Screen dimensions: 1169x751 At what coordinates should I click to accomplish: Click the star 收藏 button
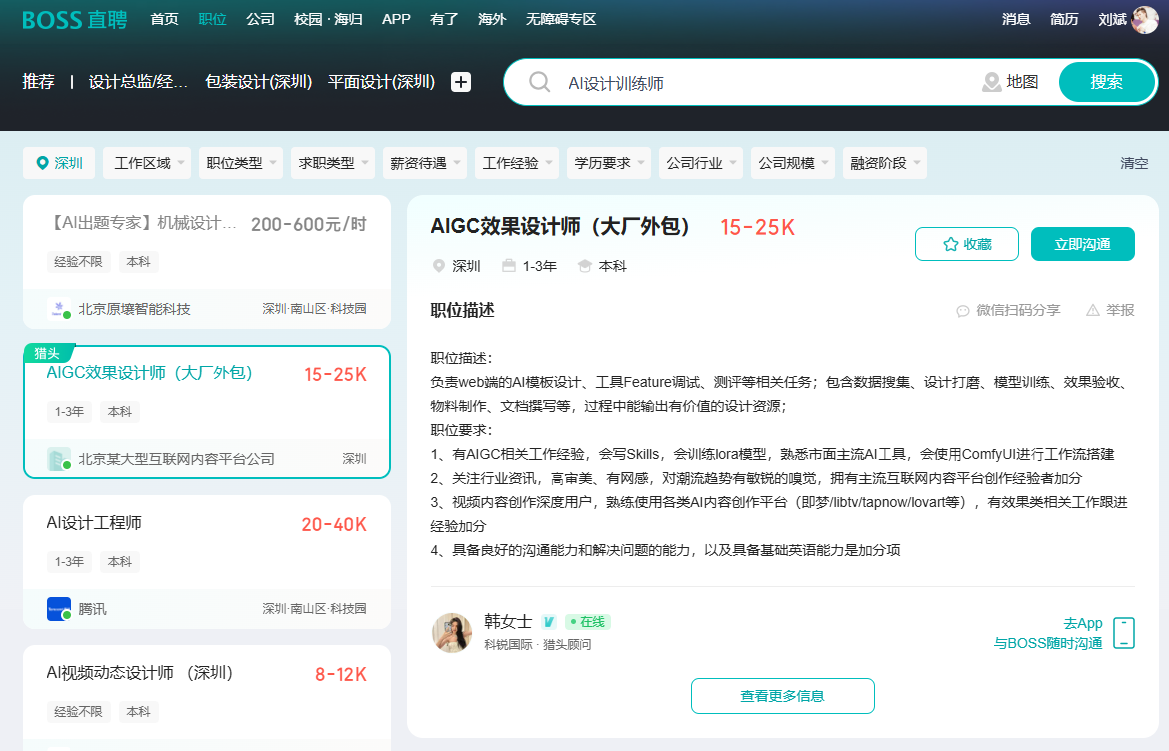(x=966, y=244)
